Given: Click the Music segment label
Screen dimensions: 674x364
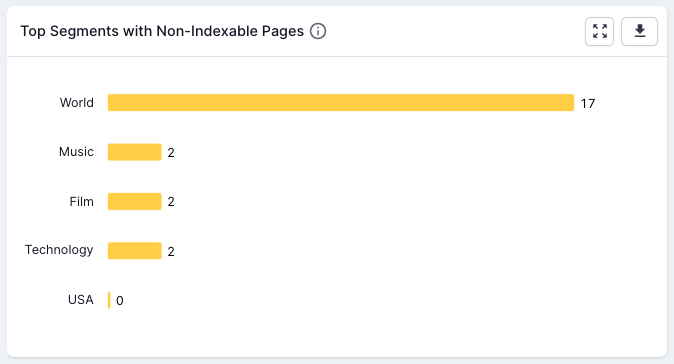Looking at the screenshot, I should click(x=76, y=152).
